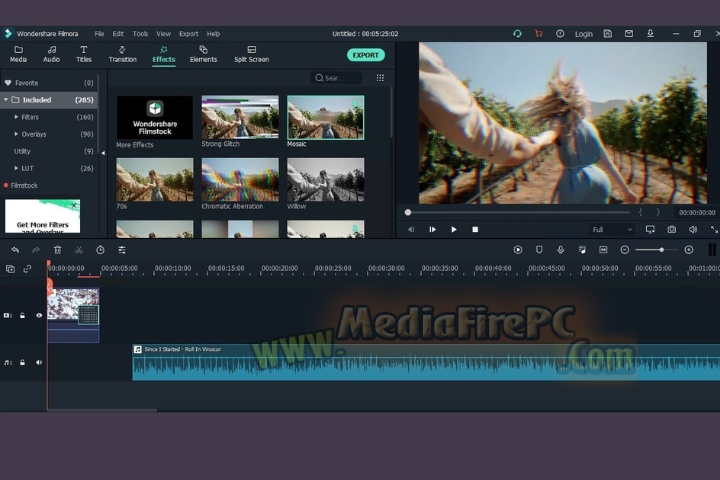Open the Split Screen tab
Viewport: 720px width, 480px height.
252,54
